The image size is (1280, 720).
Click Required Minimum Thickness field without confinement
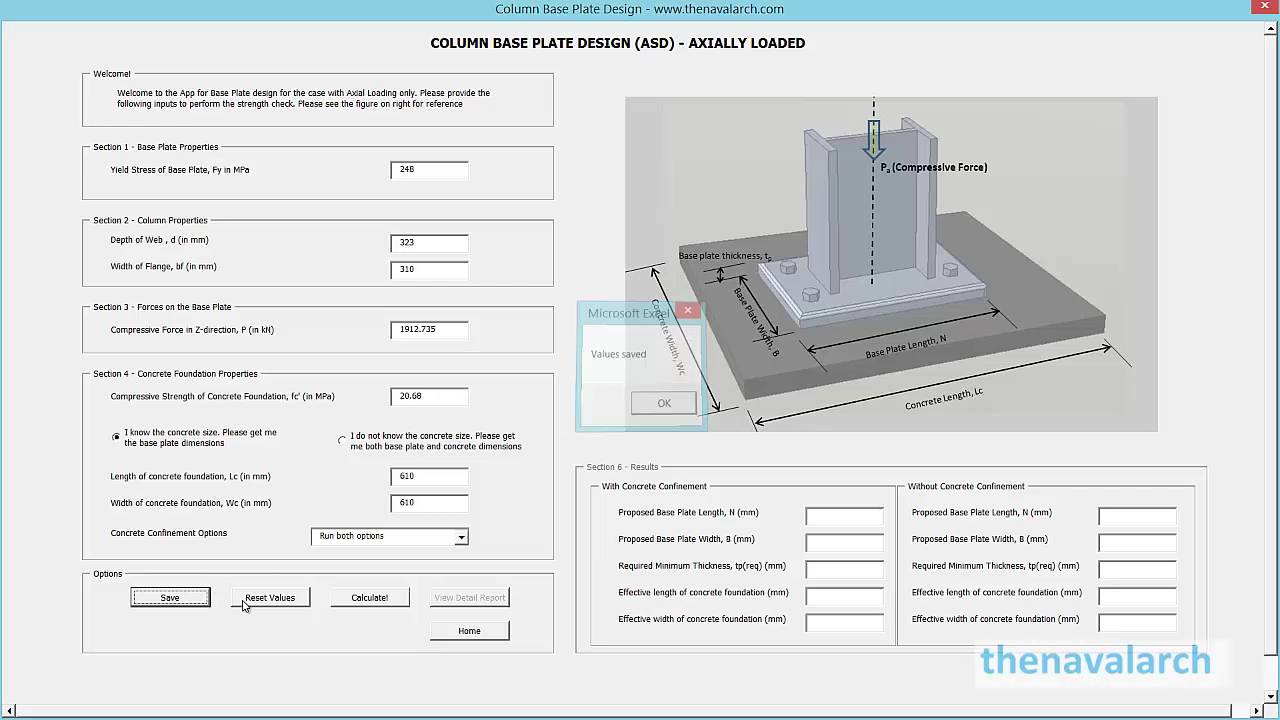(1137, 569)
